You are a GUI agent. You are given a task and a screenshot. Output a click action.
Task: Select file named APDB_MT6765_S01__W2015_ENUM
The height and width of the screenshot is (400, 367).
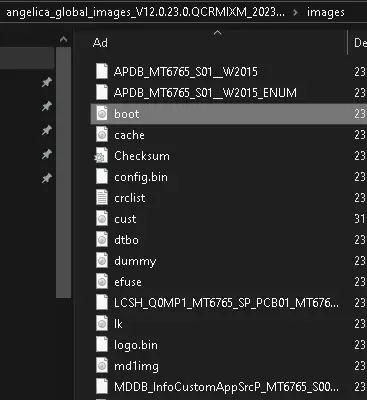coord(205,93)
